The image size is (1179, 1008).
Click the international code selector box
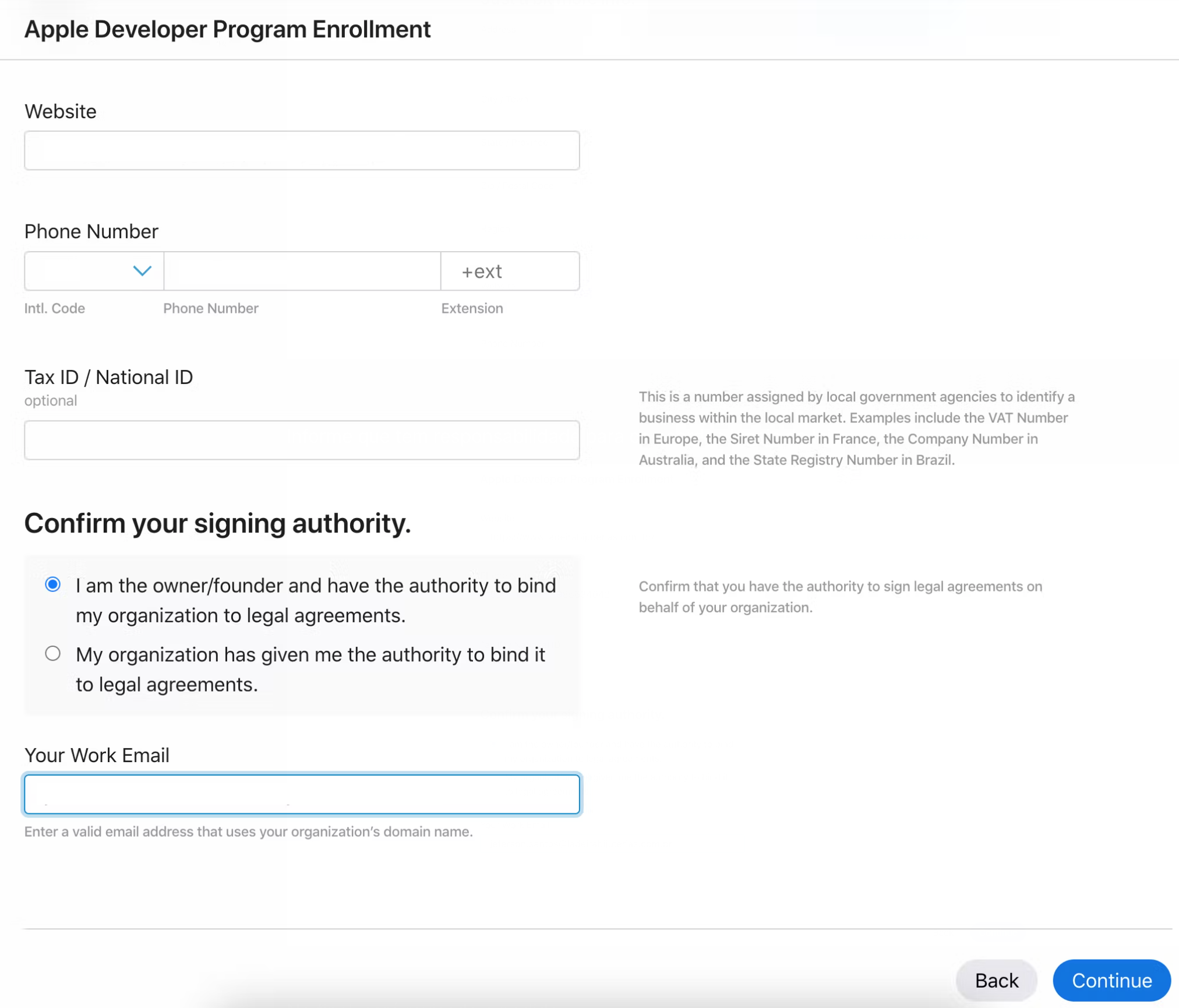tap(79, 271)
